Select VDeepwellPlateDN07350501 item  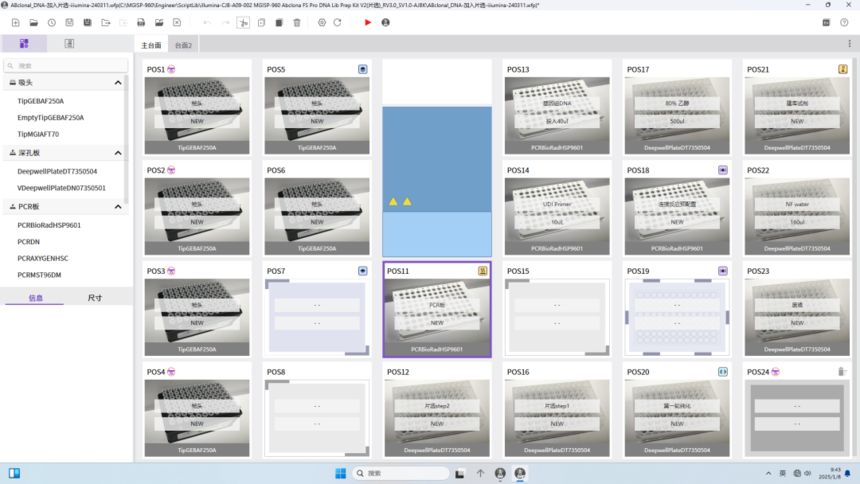coord(61,188)
